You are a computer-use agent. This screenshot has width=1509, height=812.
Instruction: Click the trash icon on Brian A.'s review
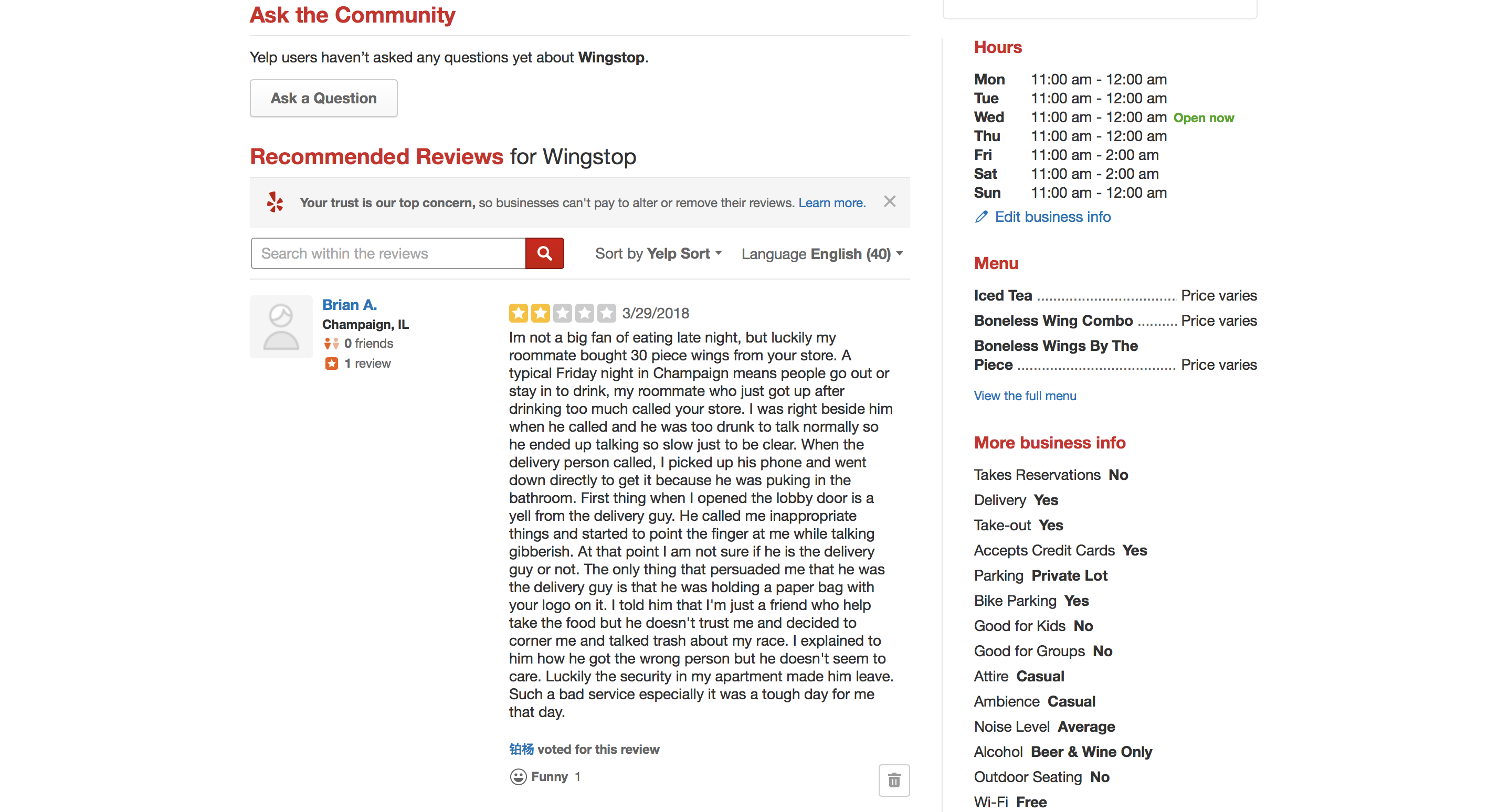(x=894, y=781)
